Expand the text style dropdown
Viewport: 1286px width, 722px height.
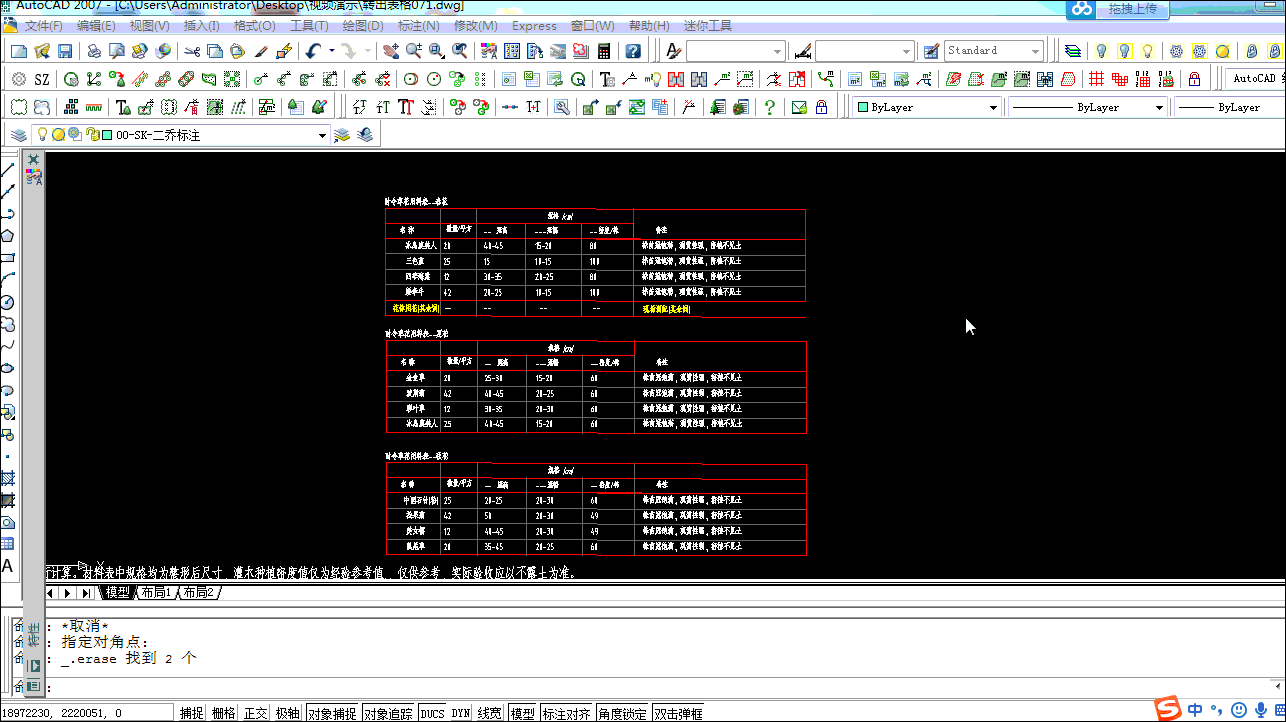pyautogui.click(x=736, y=51)
